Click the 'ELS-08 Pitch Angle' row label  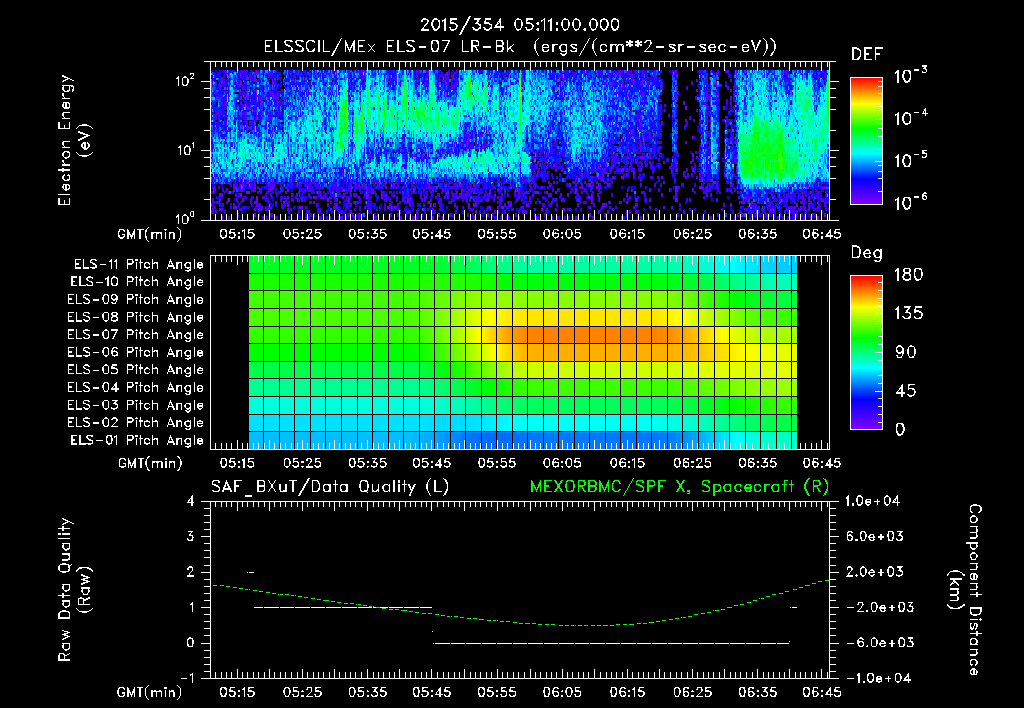click(x=136, y=317)
